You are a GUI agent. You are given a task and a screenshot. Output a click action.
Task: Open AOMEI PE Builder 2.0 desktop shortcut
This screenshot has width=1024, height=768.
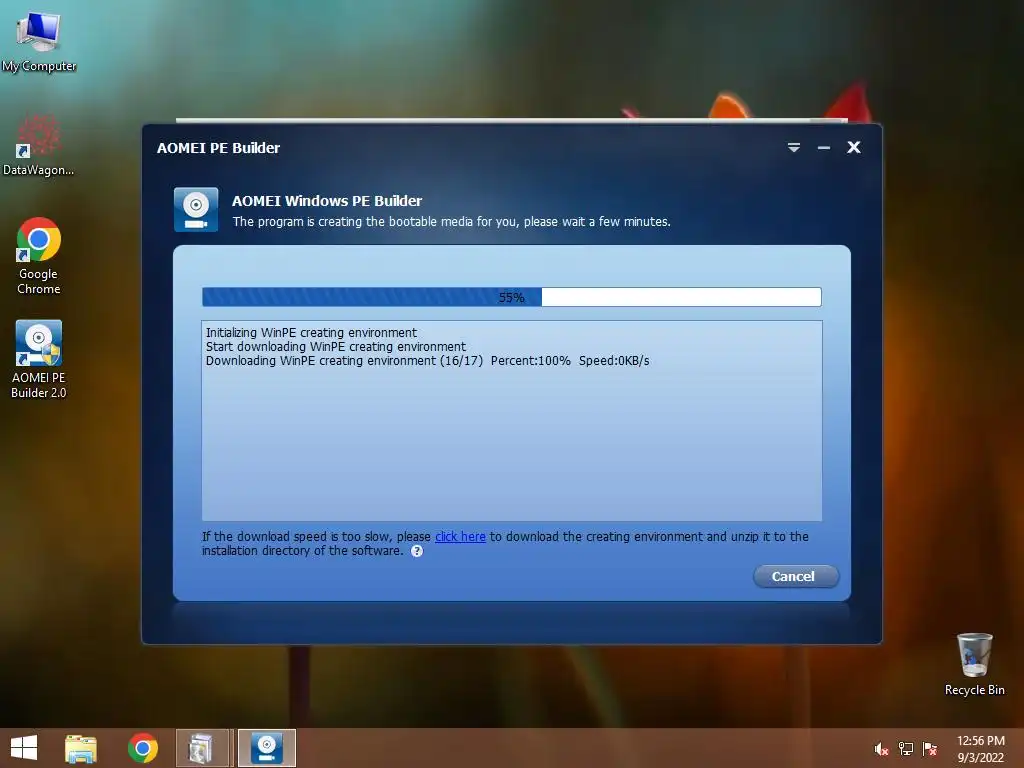[x=39, y=359]
